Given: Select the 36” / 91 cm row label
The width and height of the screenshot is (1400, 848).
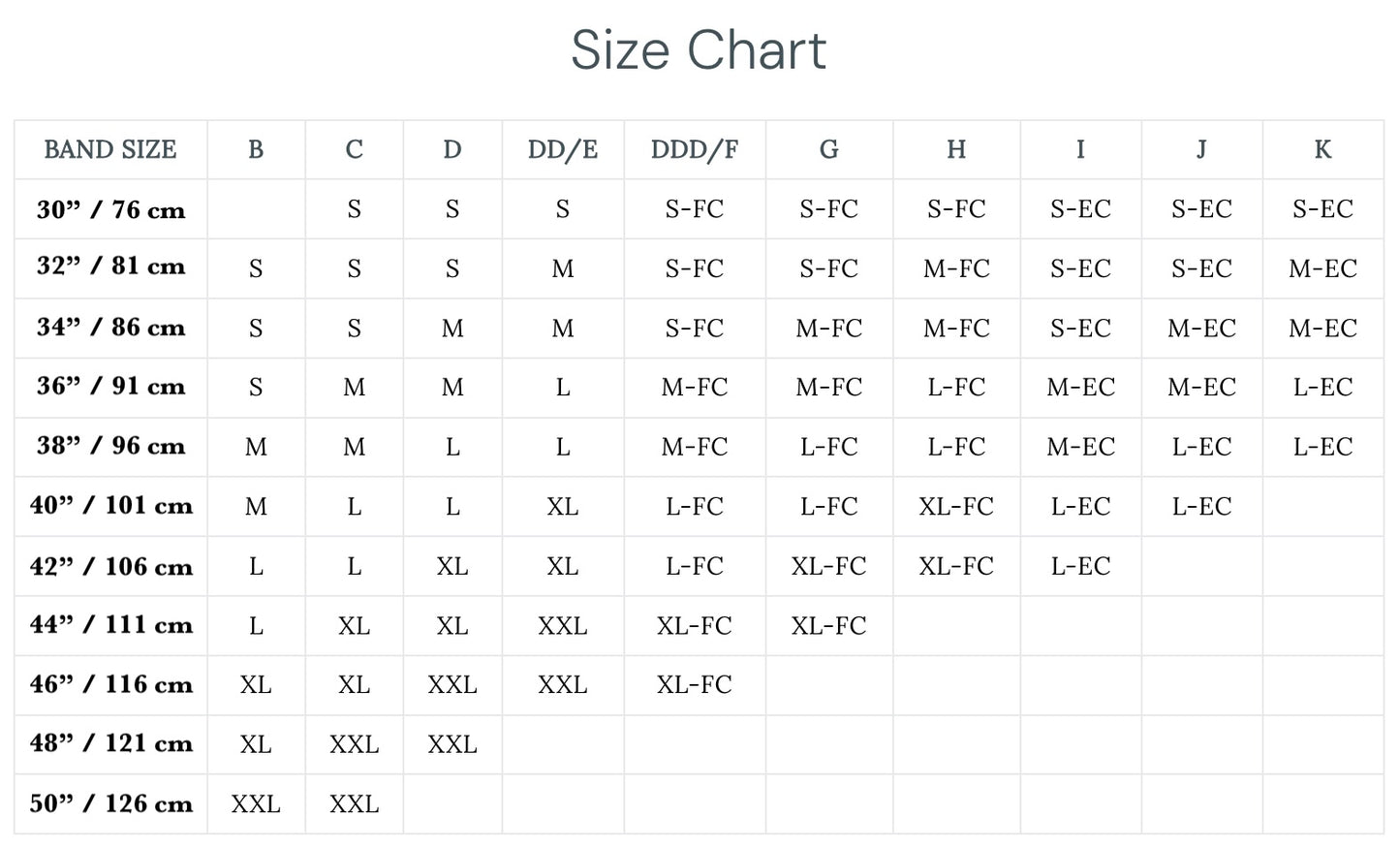Looking at the screenshot, I should pos(110,387).
